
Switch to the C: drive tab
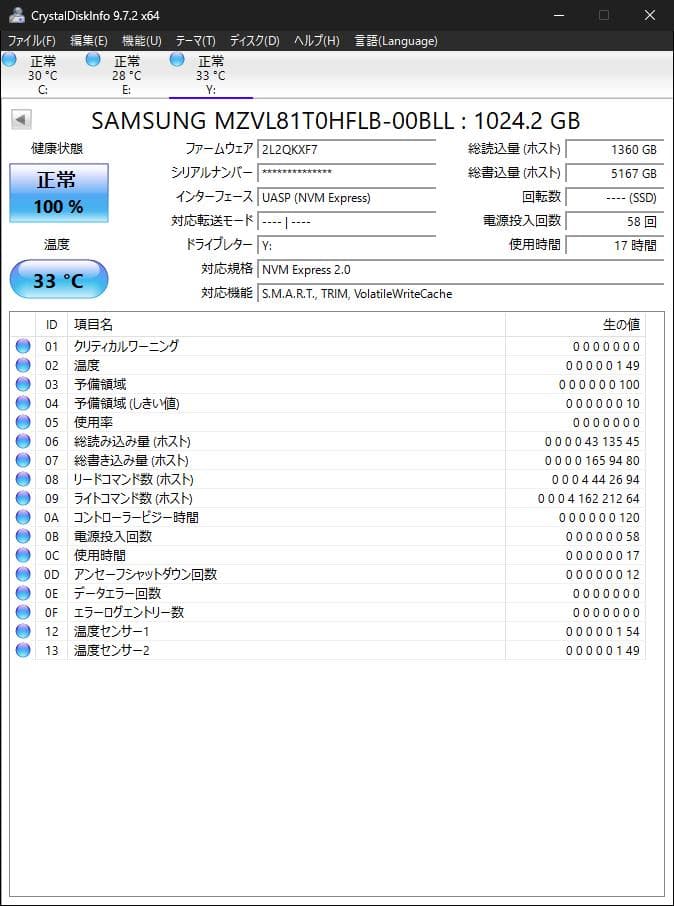(x=43, y=75)
